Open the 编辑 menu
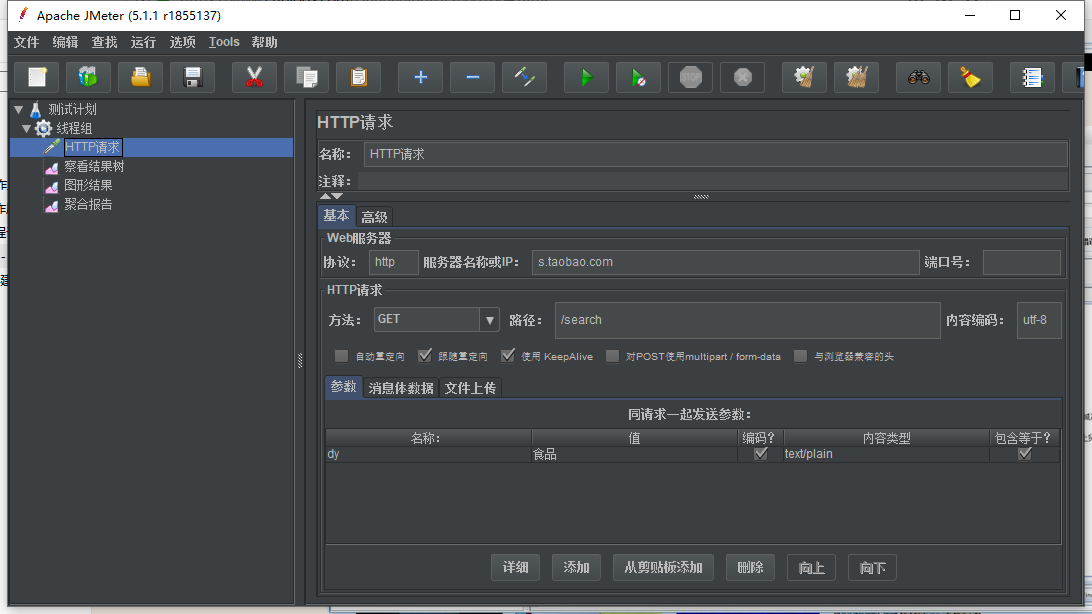This screenshot has height=614, width=1092. (65, 42)
